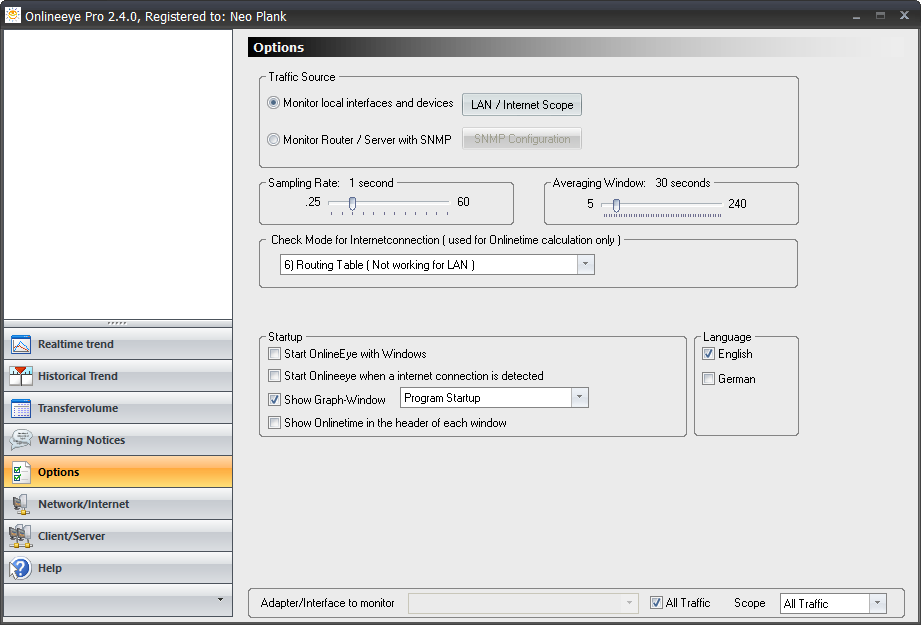Go to Warning Notices section
The width and height of the screenshot is (921, 625).
(118, 440)
